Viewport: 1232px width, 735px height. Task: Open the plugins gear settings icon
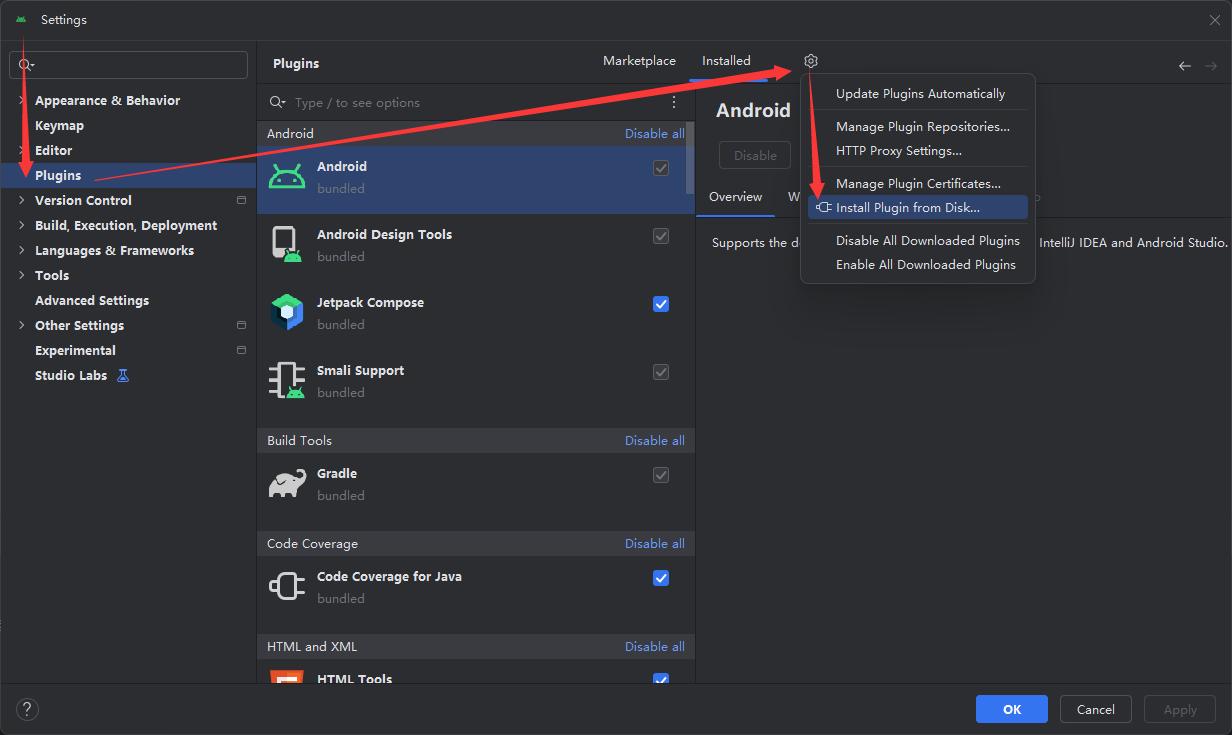[811, 61]
